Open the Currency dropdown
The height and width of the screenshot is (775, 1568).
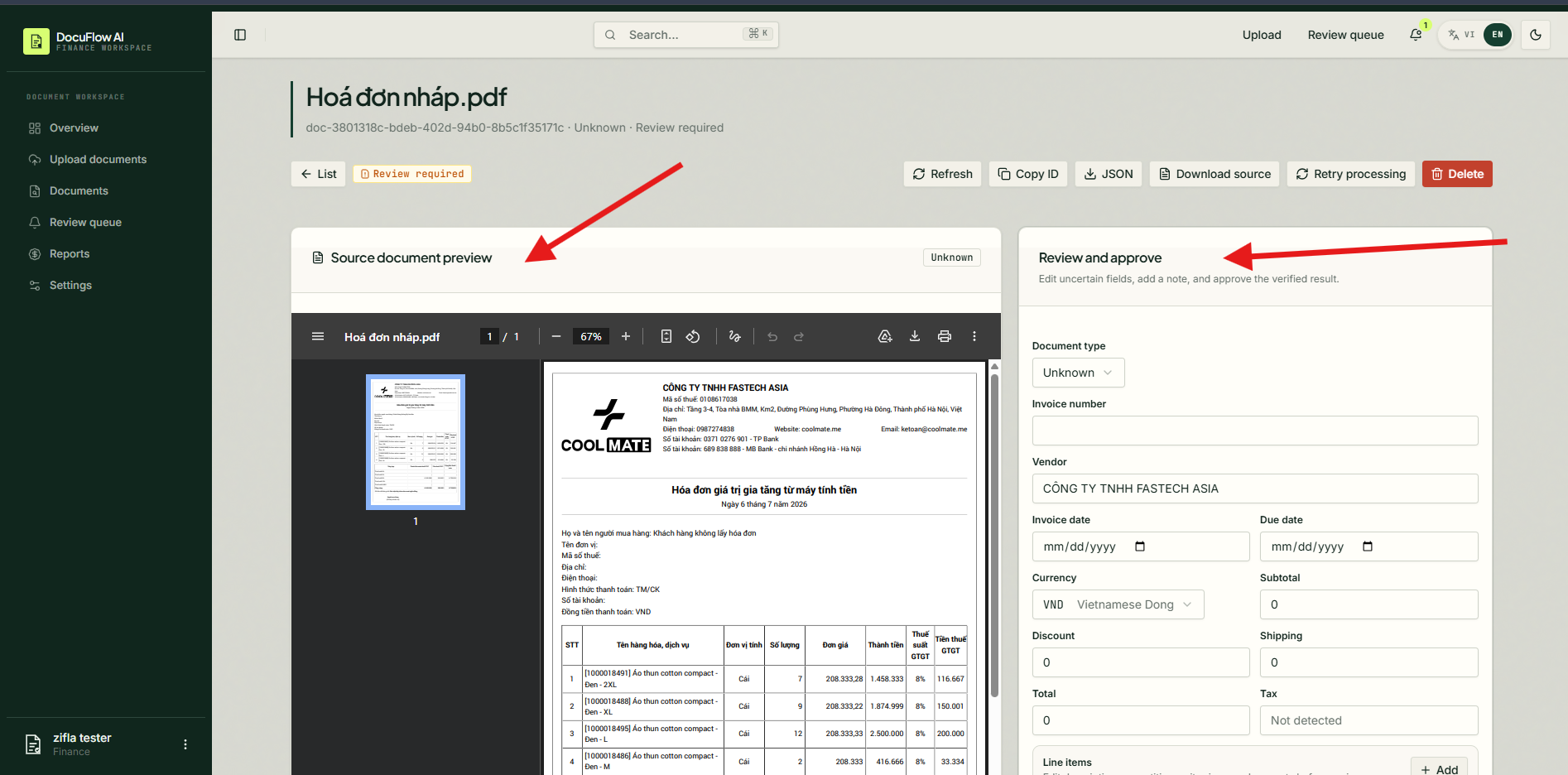[x=1118, y=604]
